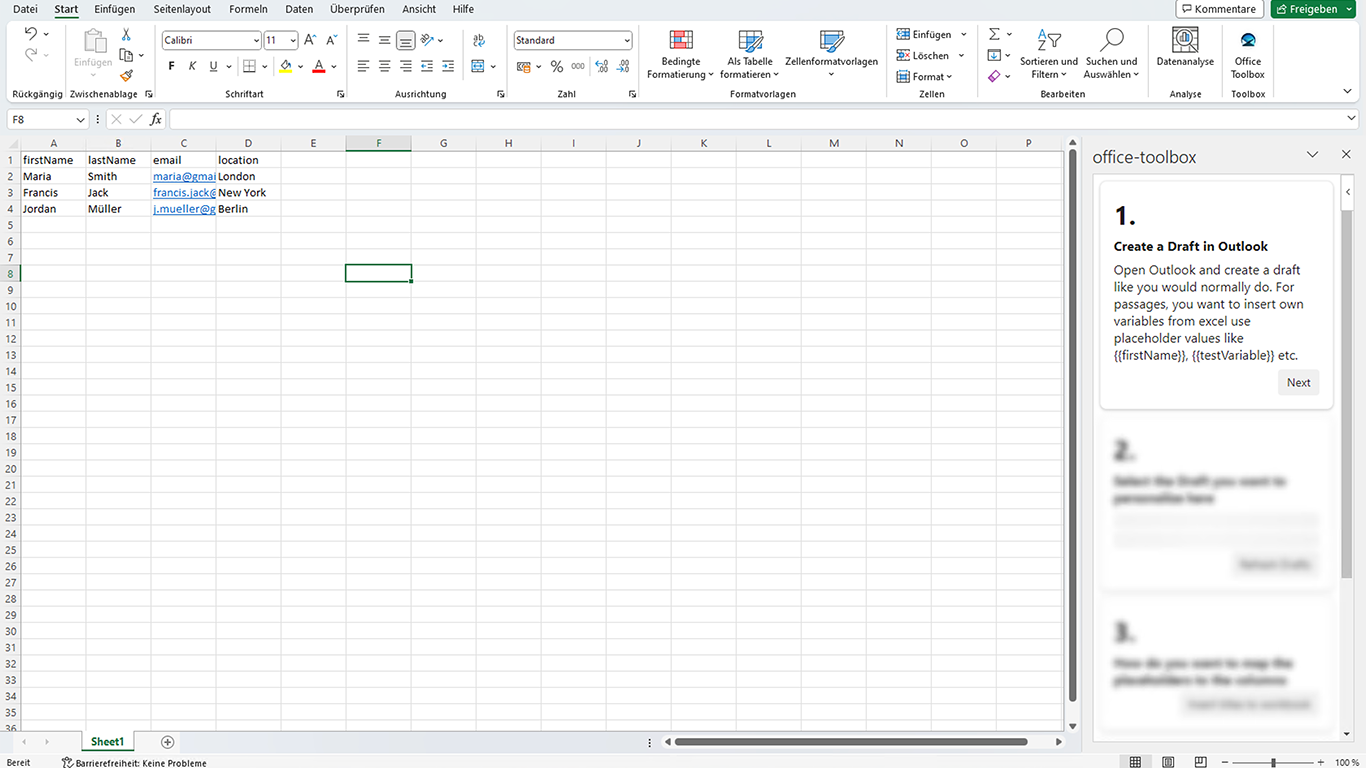Screen dimensions: 1366x768
Task: Open the Sortieren und Filtern menu
Action: [x=1049, y=54]
